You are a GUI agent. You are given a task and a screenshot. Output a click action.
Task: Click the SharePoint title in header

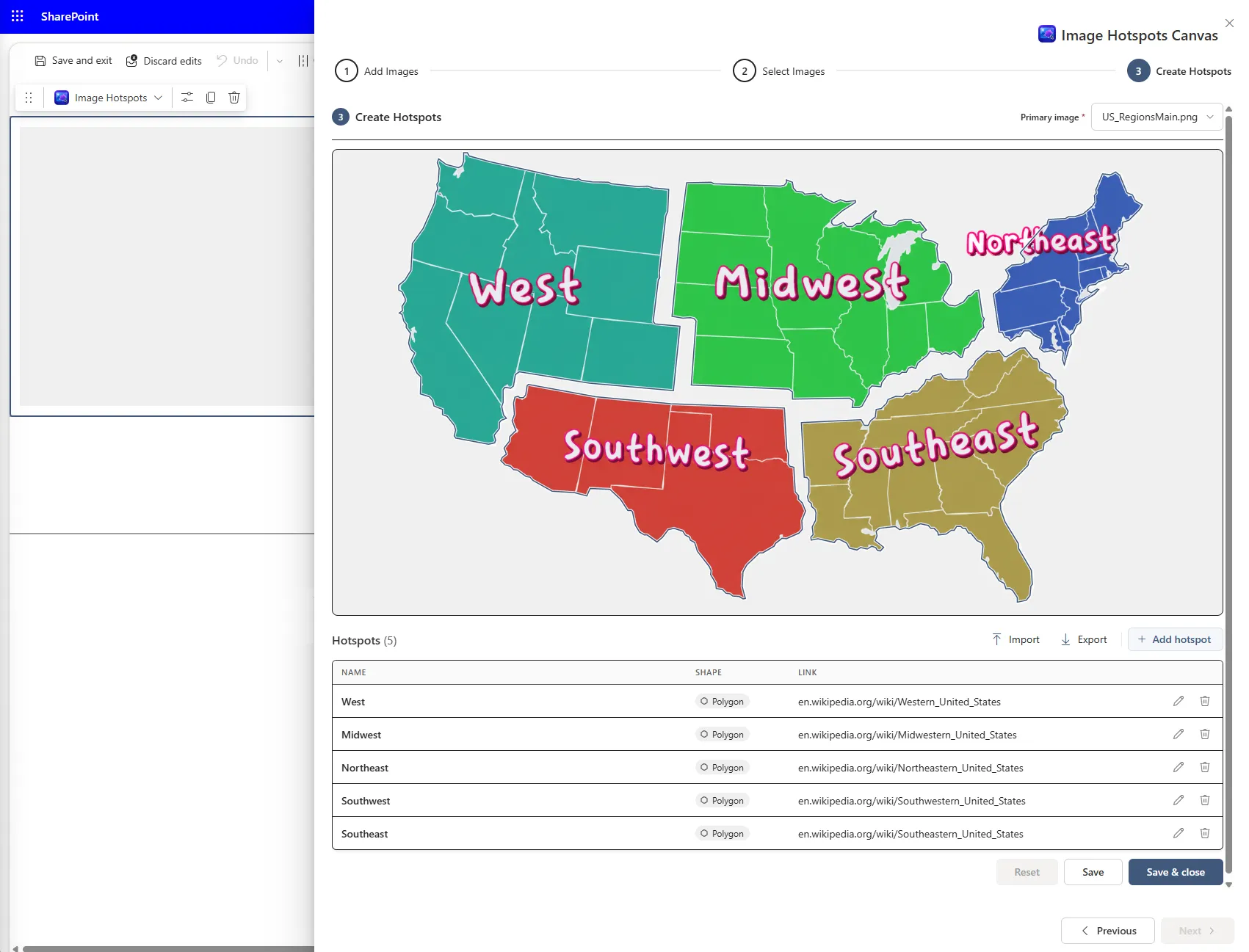point(70,16)
